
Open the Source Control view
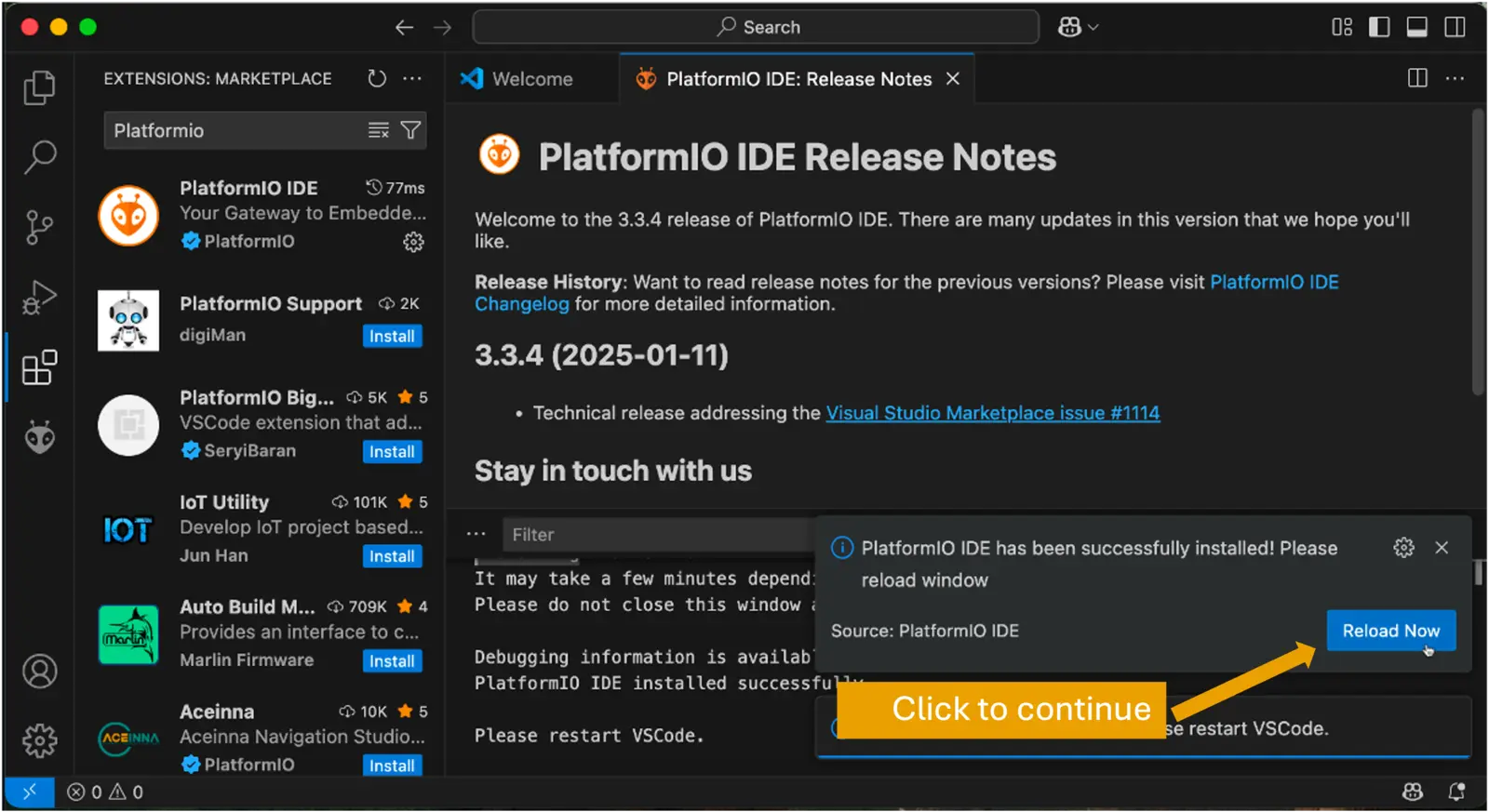coord(39,227)
